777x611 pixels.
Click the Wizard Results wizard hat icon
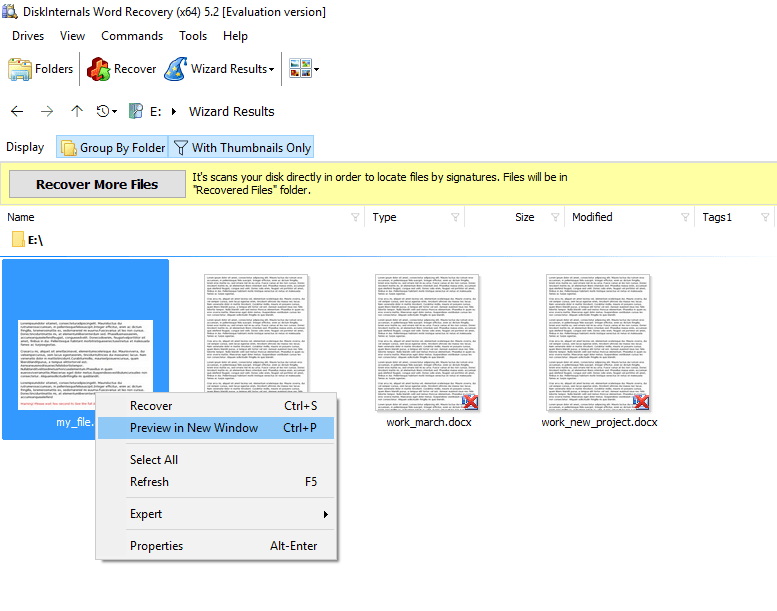tap(175, 69)
